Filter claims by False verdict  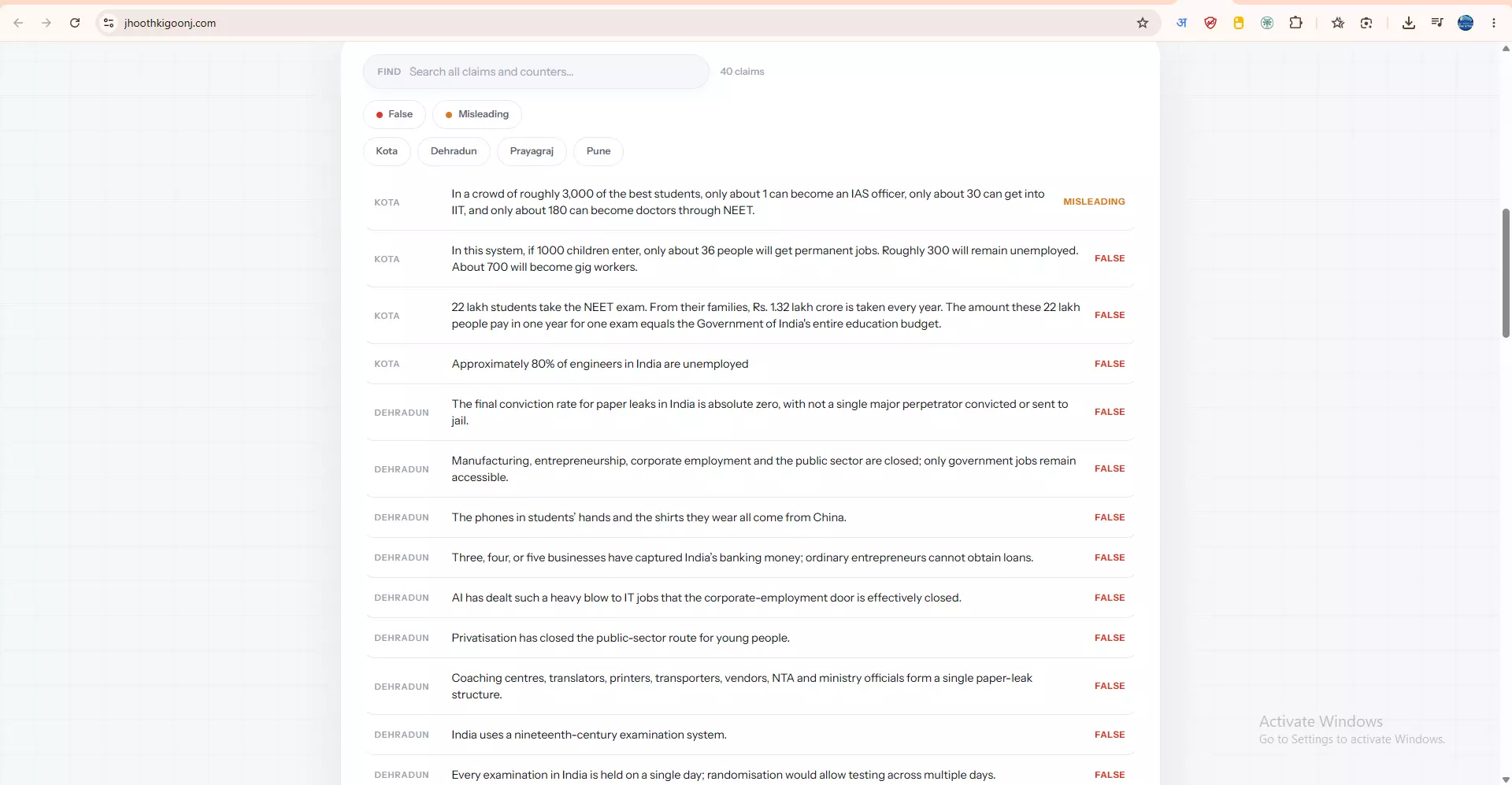point(394,114)
